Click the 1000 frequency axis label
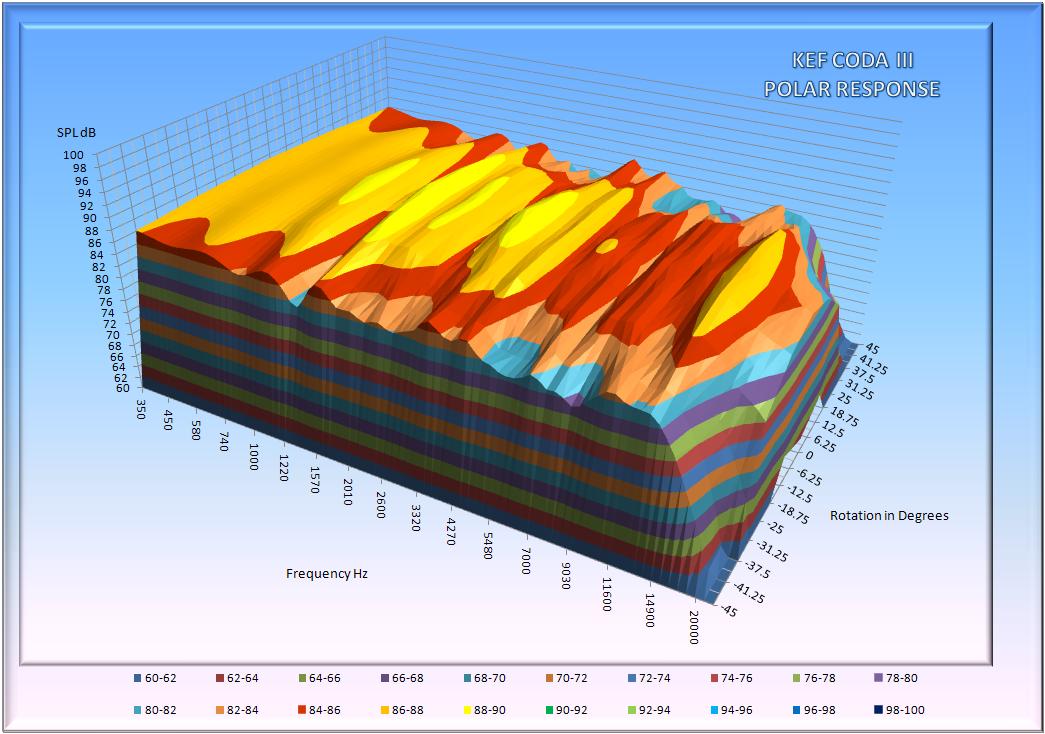This screenshot has width=1045, height=734. (x=253, y=457)
